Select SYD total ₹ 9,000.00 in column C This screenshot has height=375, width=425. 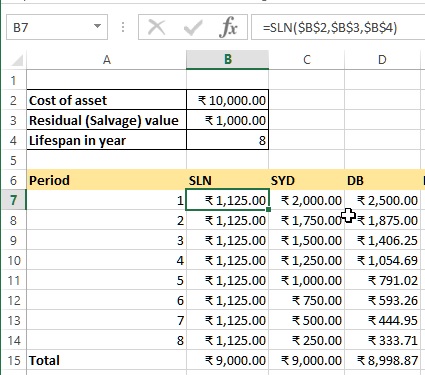tap(307, 360)
